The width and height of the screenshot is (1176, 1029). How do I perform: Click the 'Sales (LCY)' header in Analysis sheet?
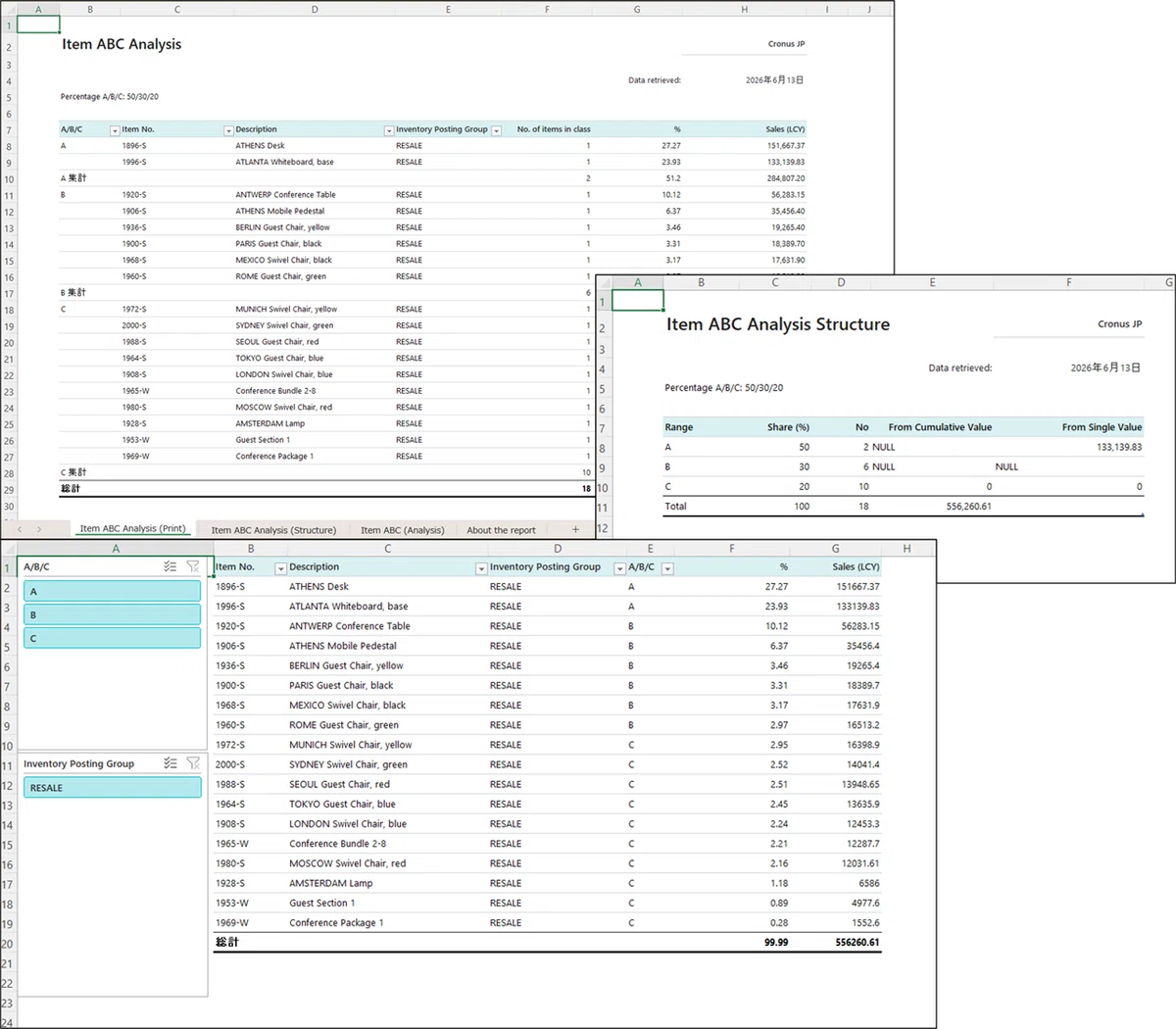pos(856,567)
